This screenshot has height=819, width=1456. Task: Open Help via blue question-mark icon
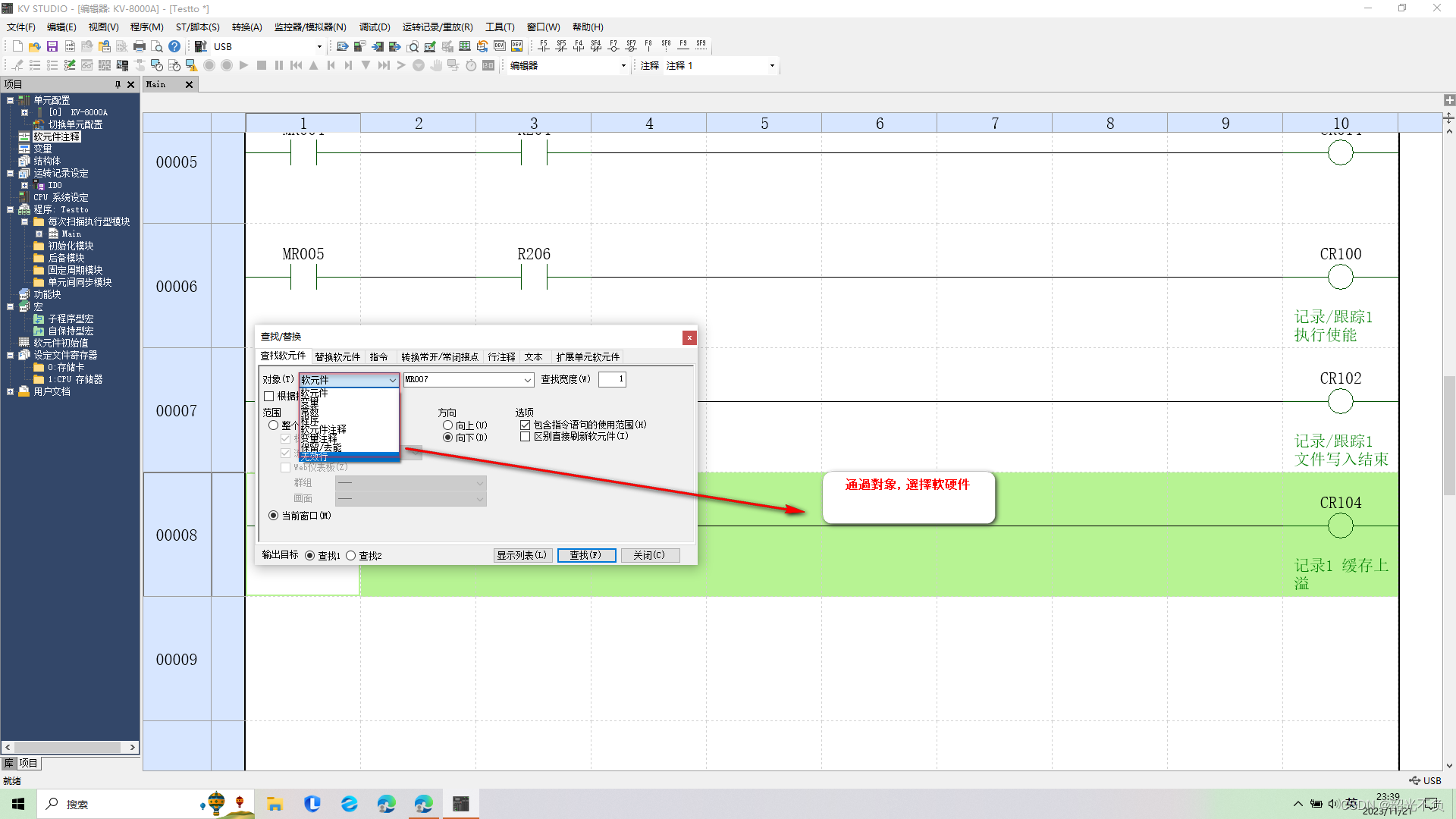pyautogui.click(x=174, y=46)
